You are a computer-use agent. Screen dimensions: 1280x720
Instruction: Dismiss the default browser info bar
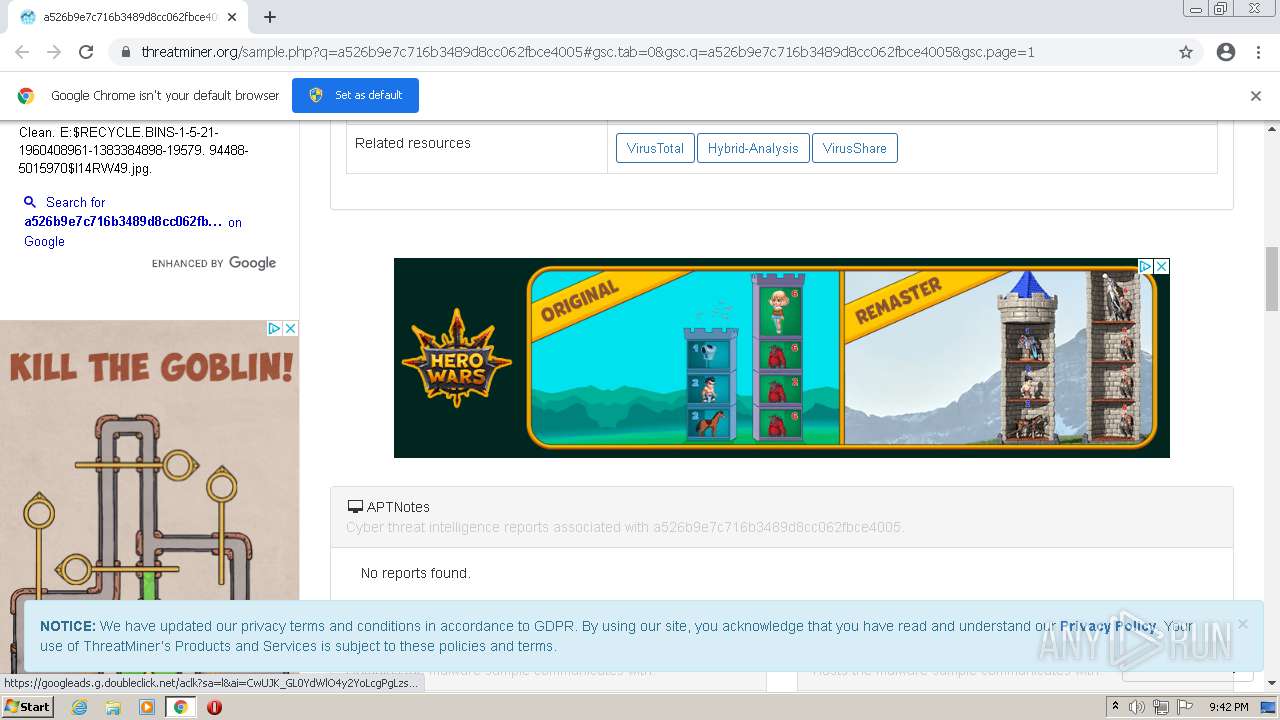pos(1256,96)
